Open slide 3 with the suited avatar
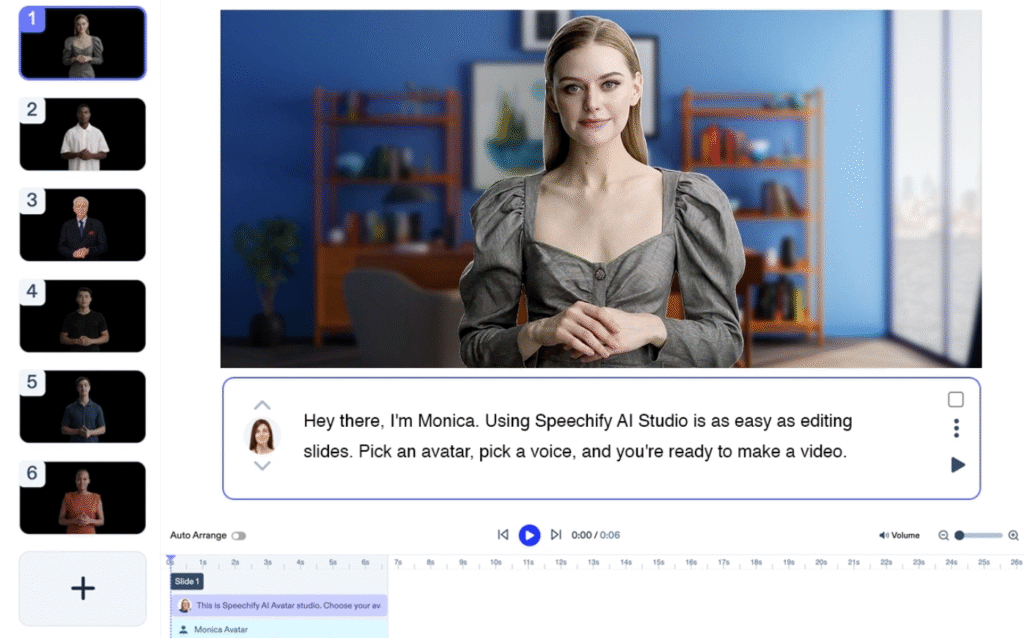Viewport: 1024px width, 638px height. coord(83,225)
